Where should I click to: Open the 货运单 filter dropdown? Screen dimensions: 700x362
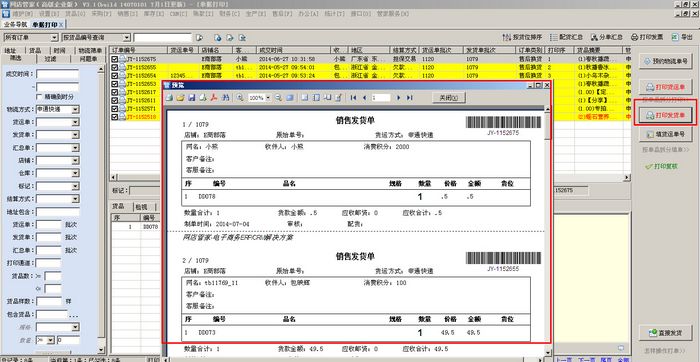[75, 122]
